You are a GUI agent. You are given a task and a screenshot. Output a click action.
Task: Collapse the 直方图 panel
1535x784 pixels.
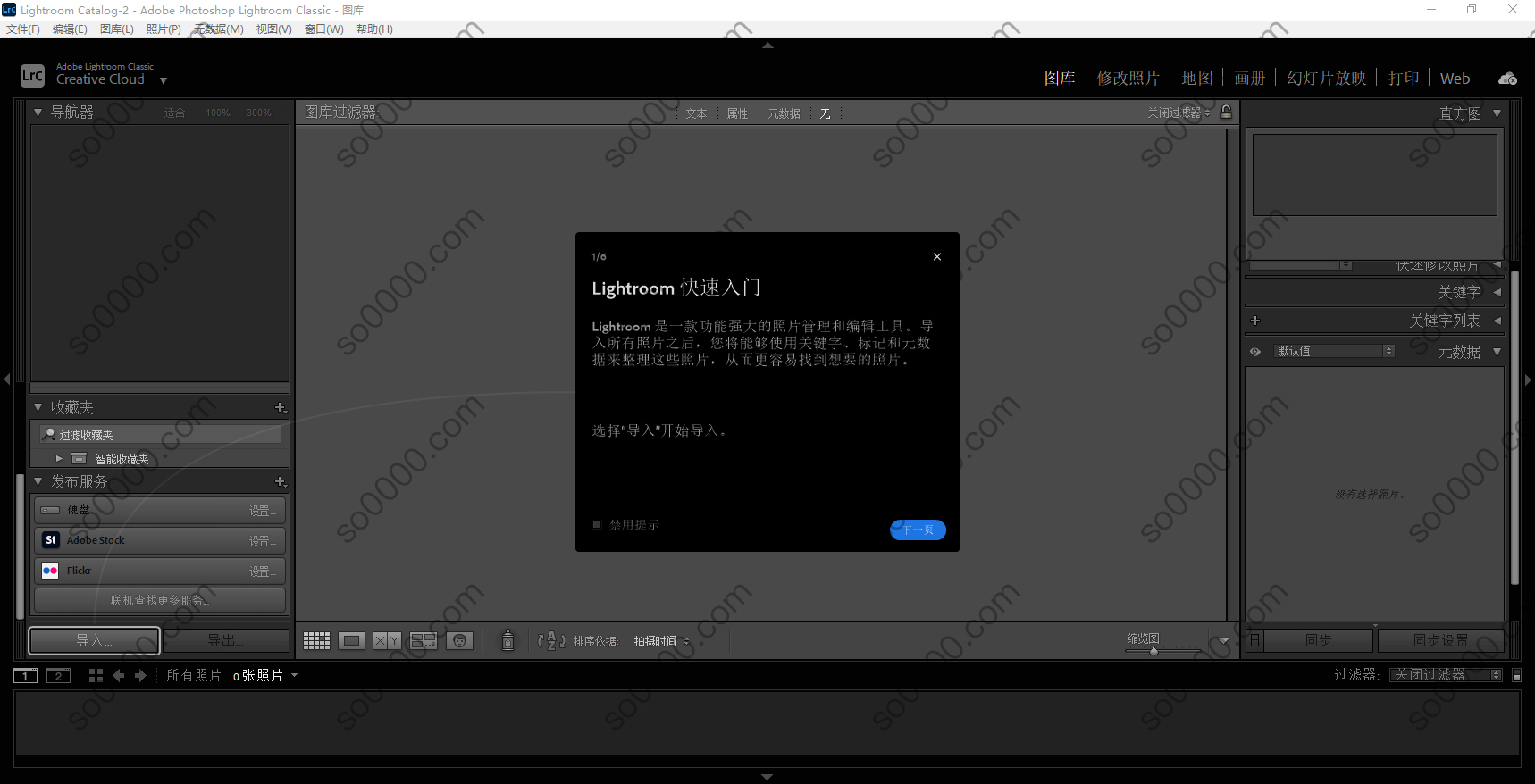coord(1497,113)
